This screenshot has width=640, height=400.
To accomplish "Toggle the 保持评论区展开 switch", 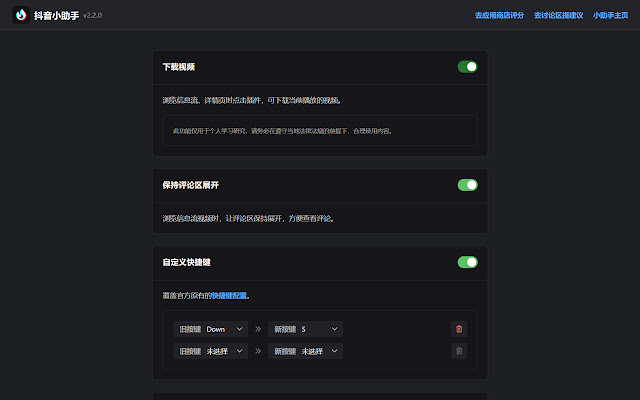I will [x=467, y=185].
